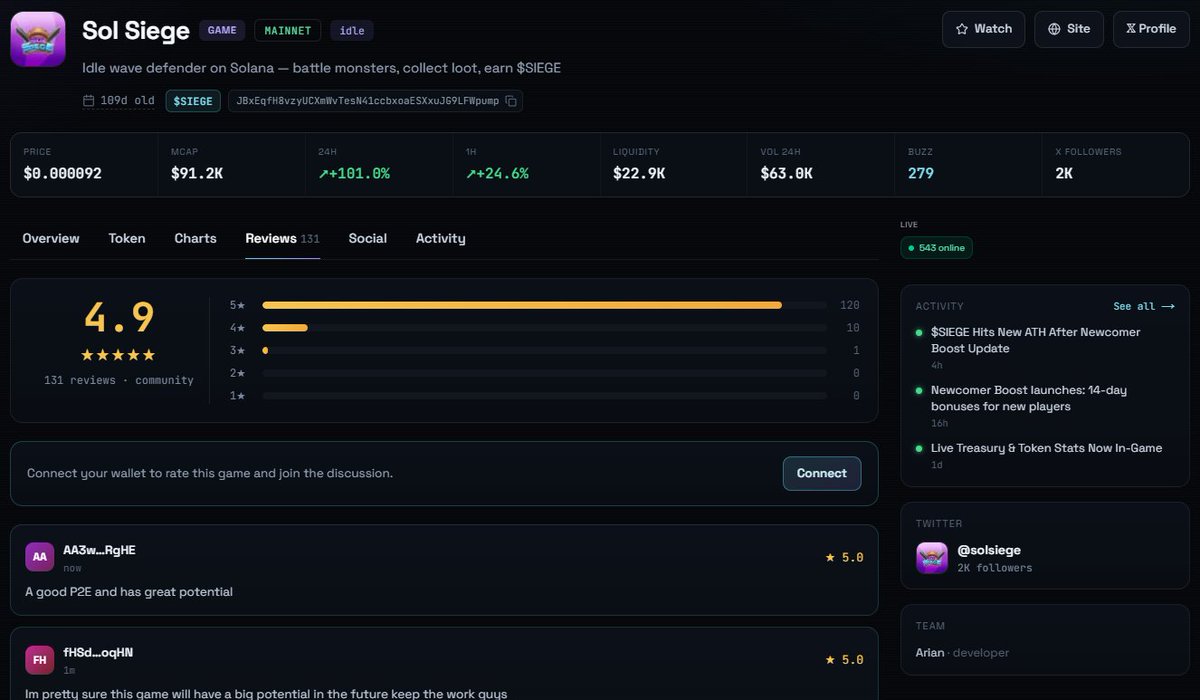This screenshot has height=700, width=1200.
Task: Click the Connect wallet button
Action: [822, 473]
